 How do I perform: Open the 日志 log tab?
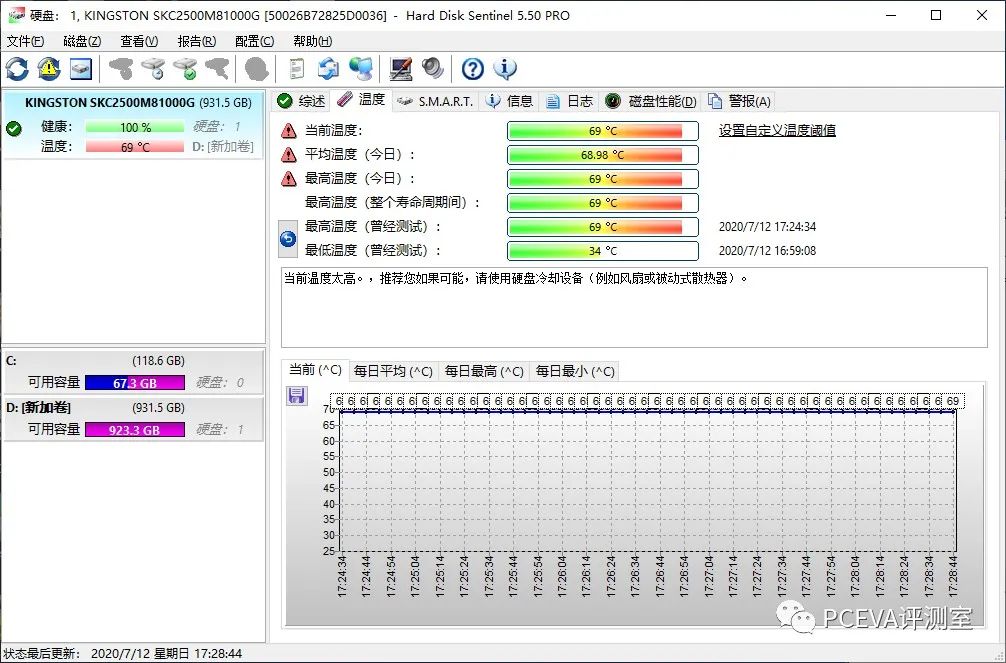pyautogui.click(x=570, y=101)
